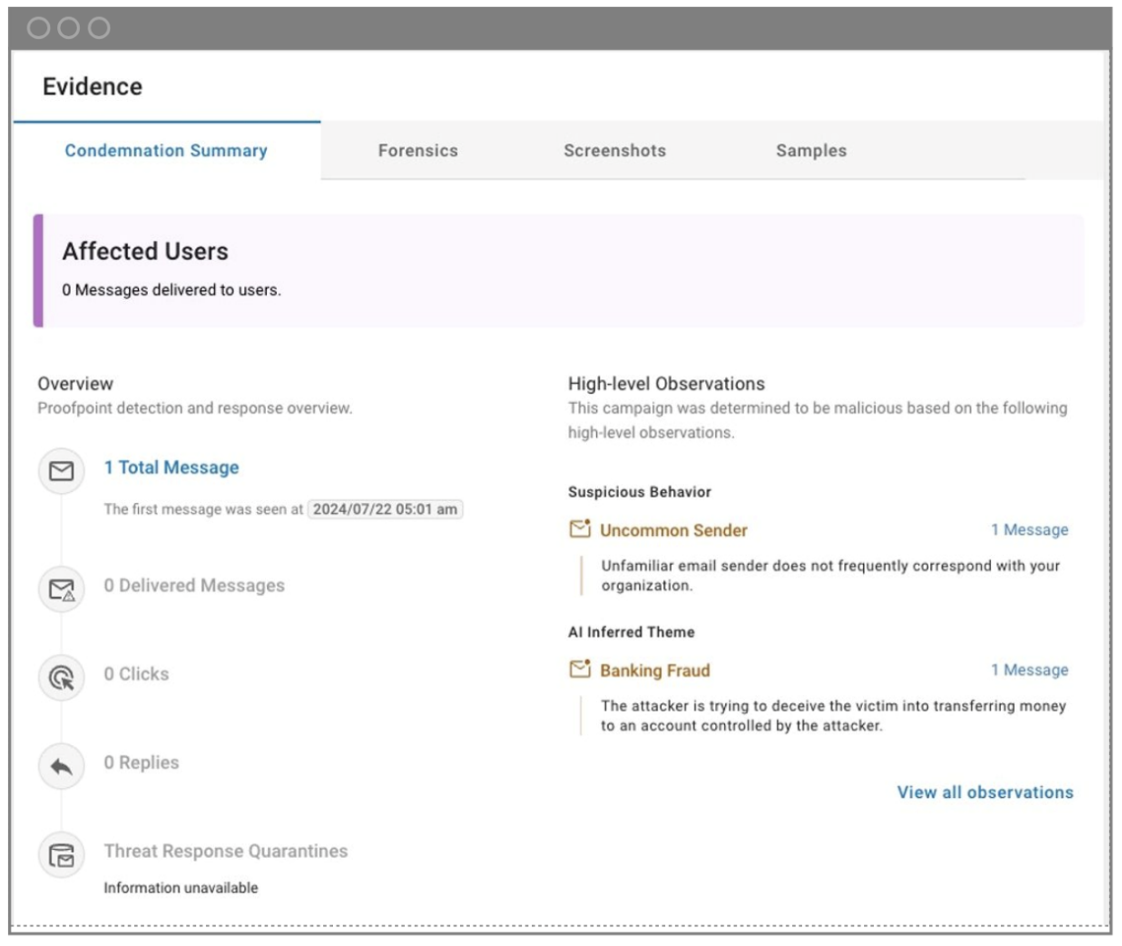The width and height of the screenshot is (1122, 946).
Task: Click the Replies arrow icon
Action: coord(62,766)
